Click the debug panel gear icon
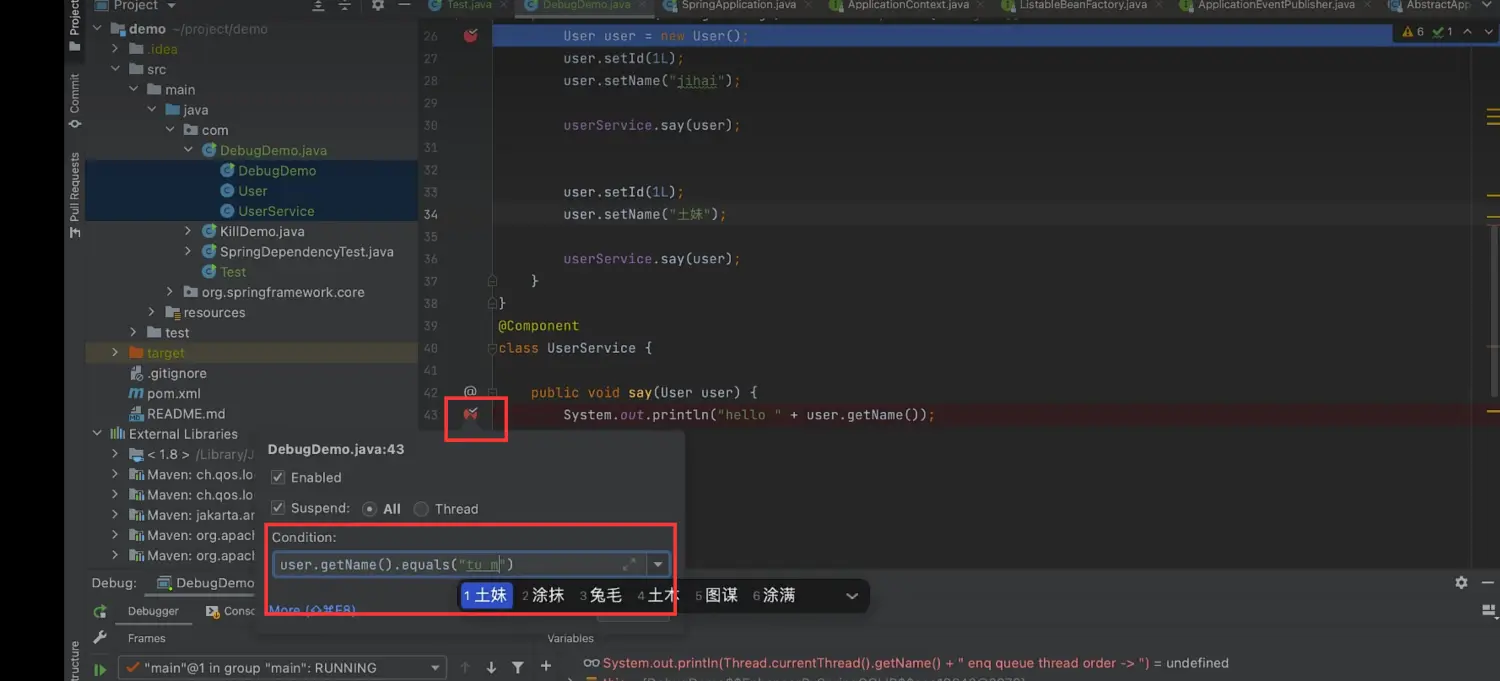The height and width of the screenshot is (681, 1500). click(x=1461, y=582)
